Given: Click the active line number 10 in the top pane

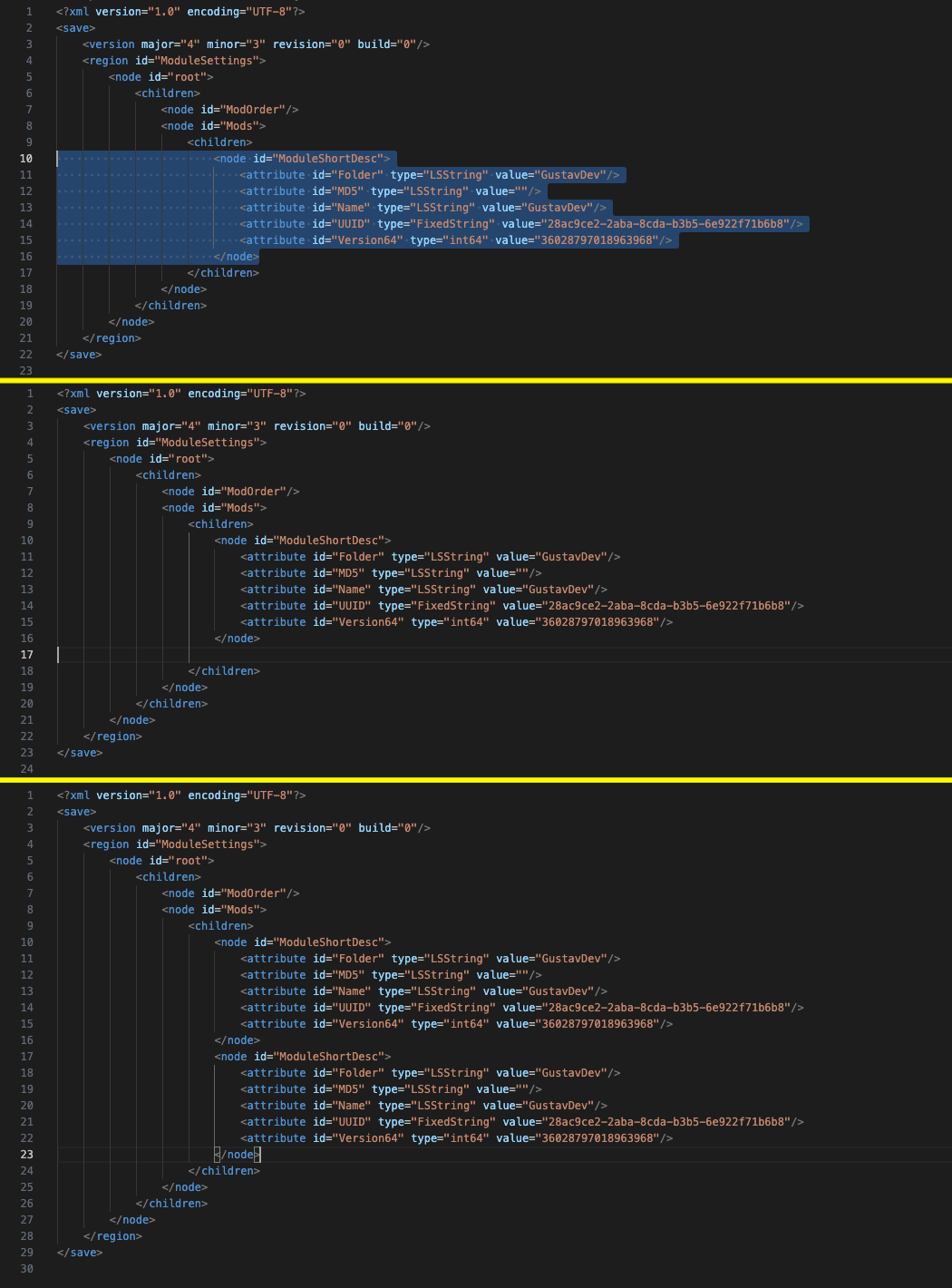Looking at the screenshot, I should pyautogui.click(x=26, y=159).
